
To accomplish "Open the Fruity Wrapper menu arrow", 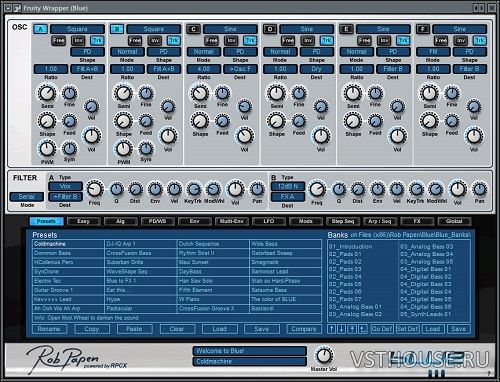I will point(8,7).
